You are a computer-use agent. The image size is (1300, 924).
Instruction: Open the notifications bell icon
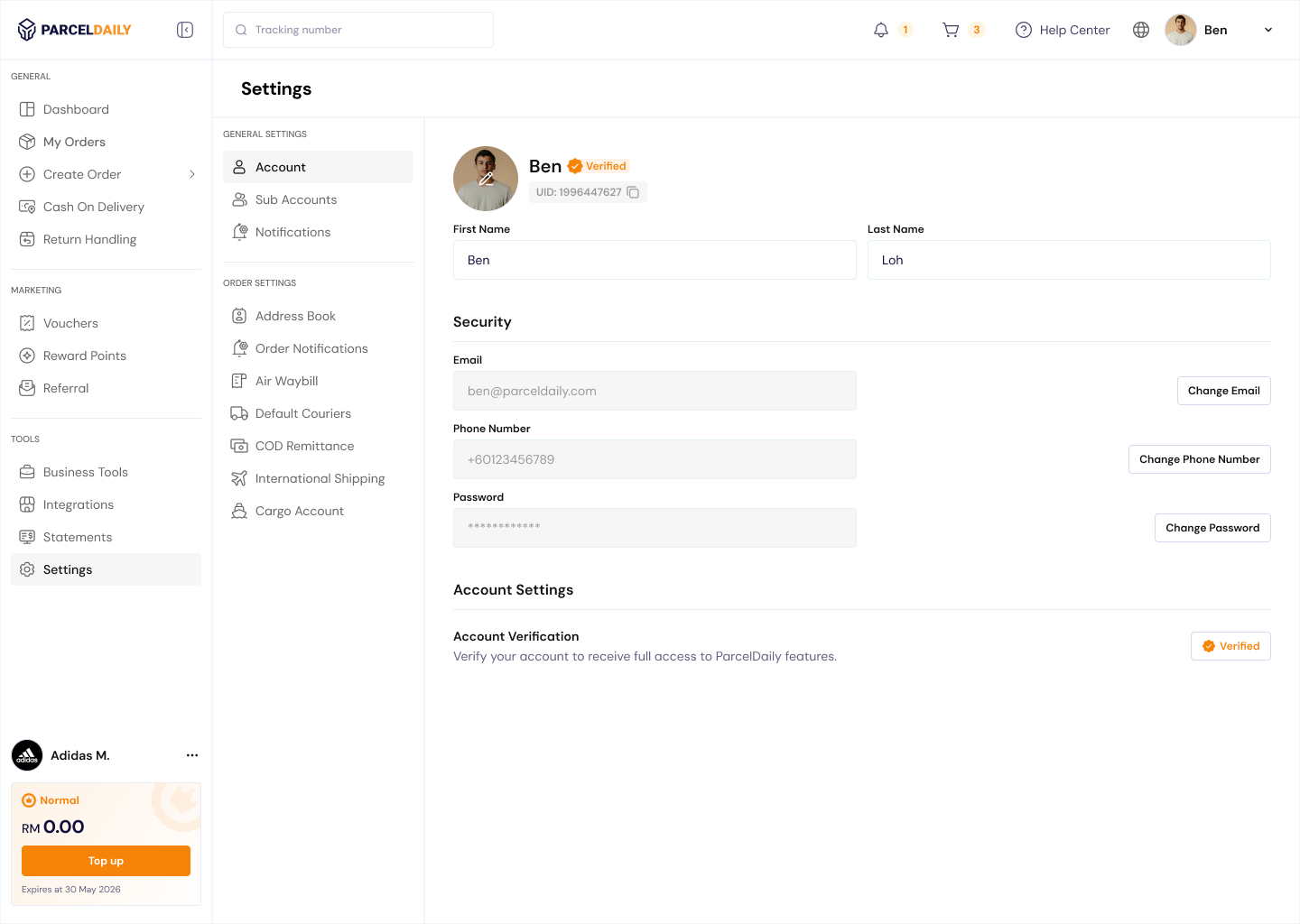[x=881, y=30]
